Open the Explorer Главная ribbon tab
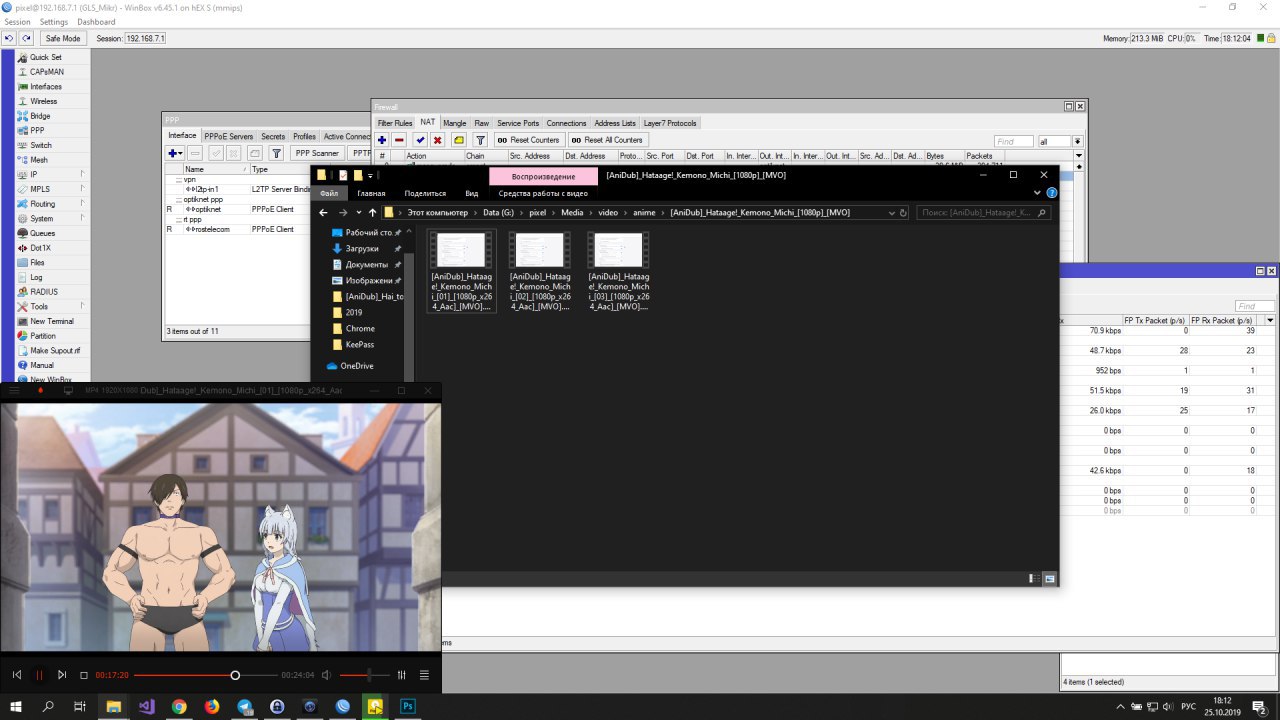 pyautogui.click(x=371, y=193)
